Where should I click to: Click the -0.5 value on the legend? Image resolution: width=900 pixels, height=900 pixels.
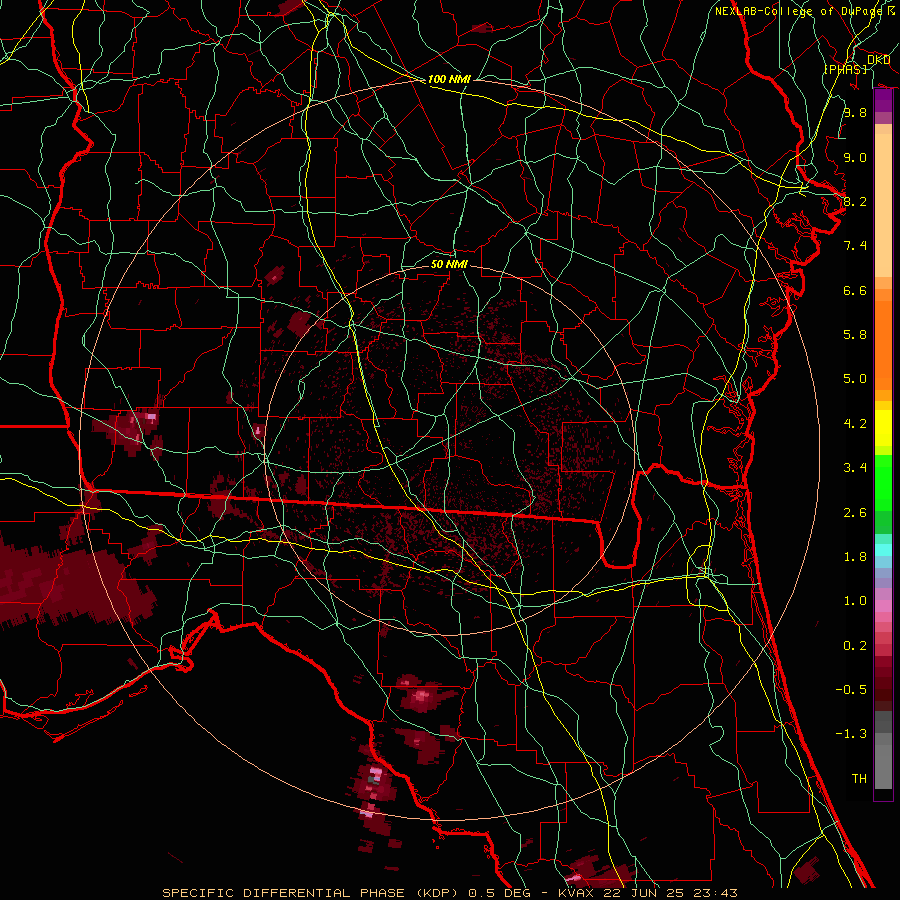tap(851, 690)
